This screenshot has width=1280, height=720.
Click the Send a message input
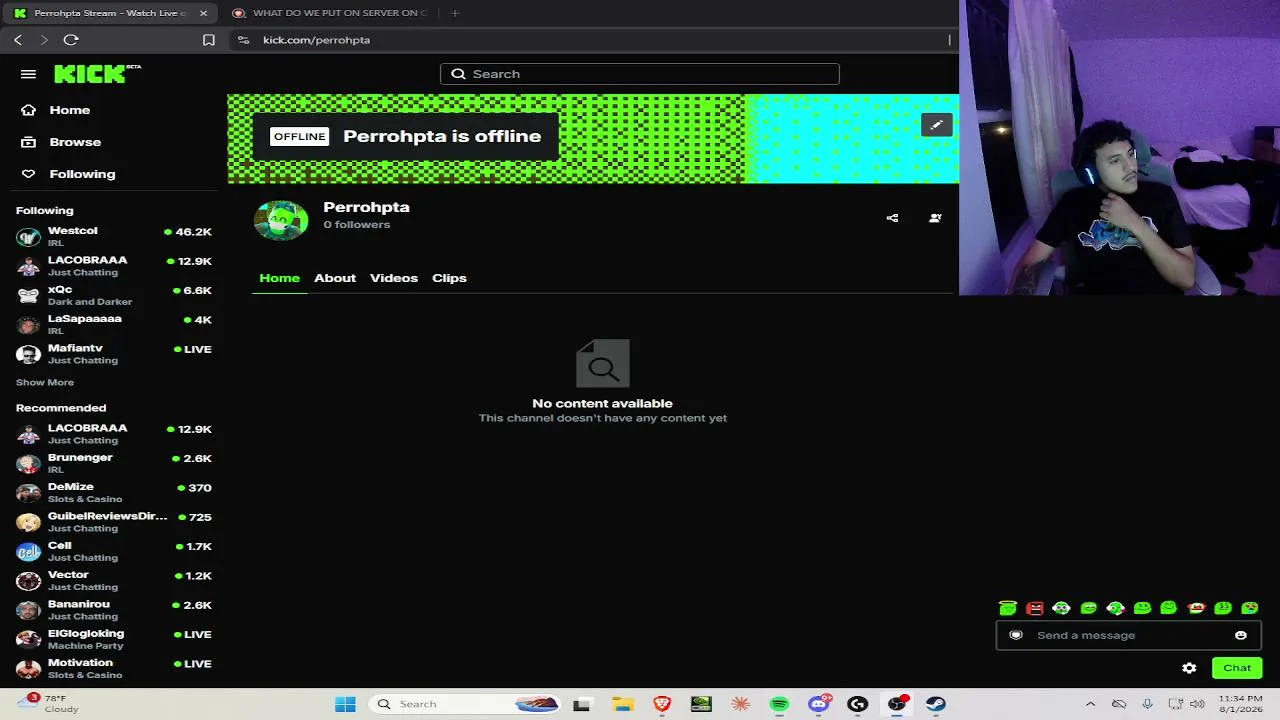point(1128,635)
